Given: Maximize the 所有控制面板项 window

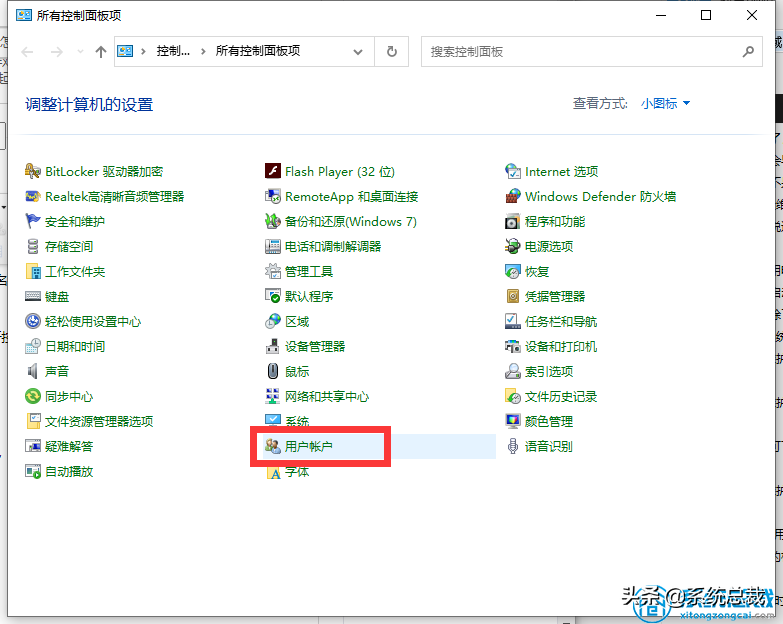Looking at the screenshot, I should pyautogui.click(x=706, y=15).
